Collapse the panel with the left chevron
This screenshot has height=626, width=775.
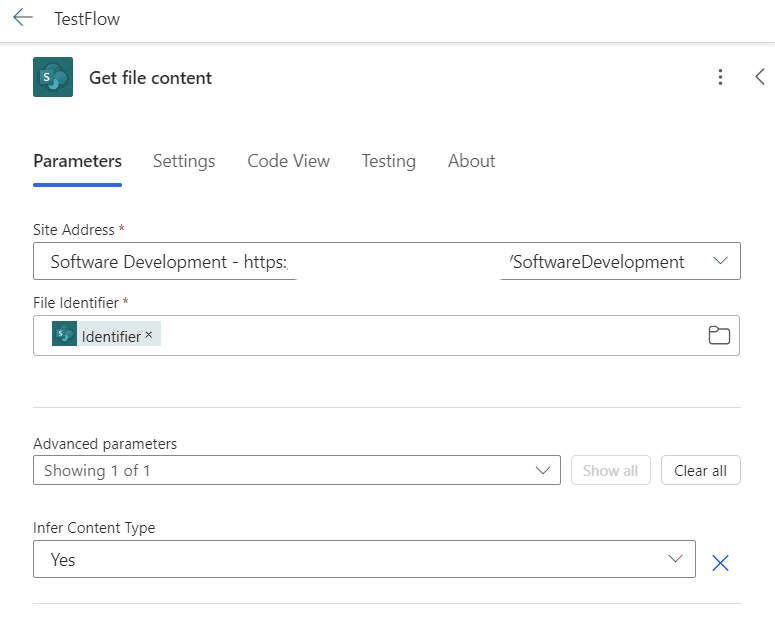[760, 77]
